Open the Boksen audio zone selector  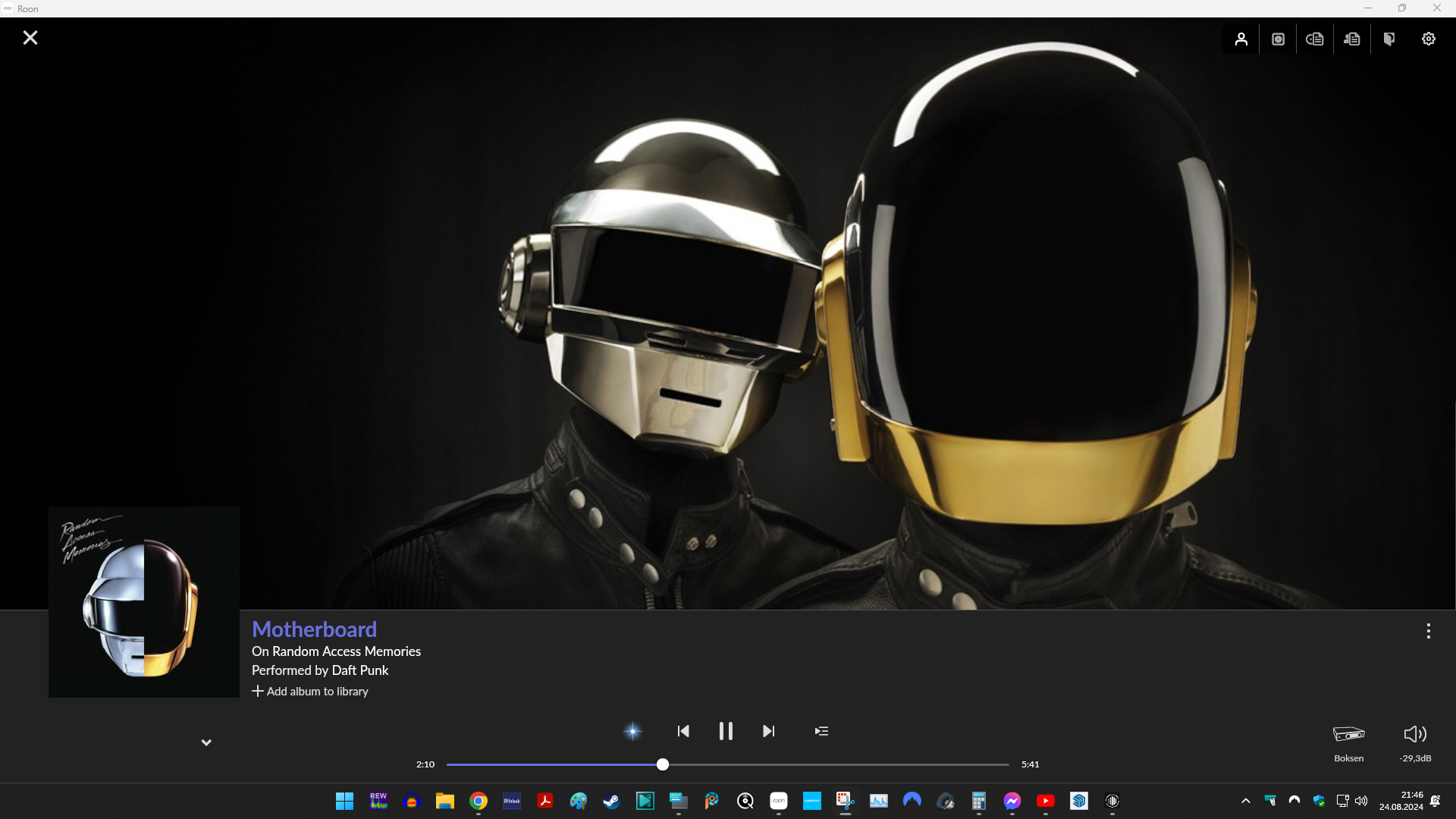[1349, 742]
